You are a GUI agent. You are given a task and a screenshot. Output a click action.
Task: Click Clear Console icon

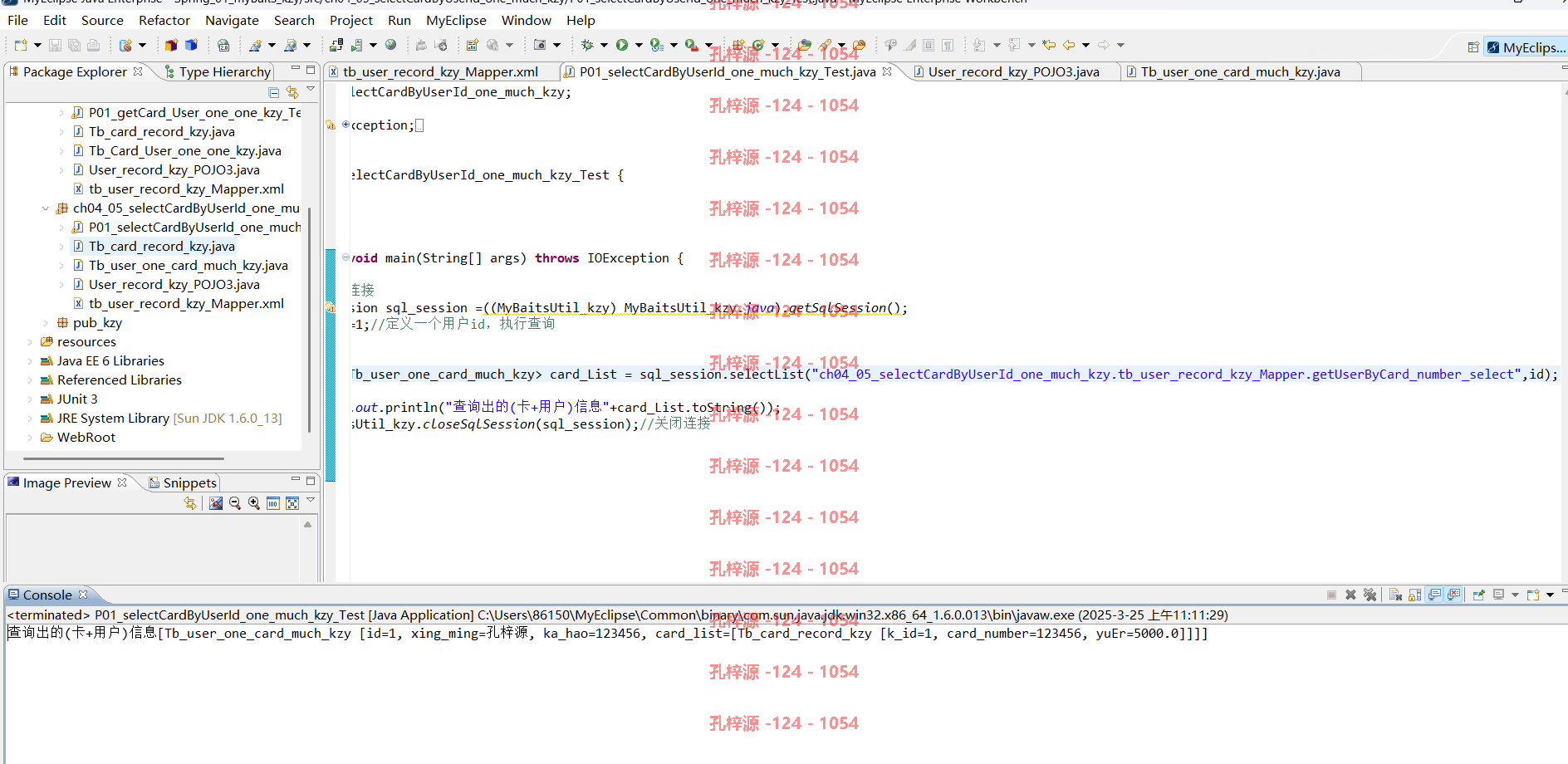pyautogui.click(x=1395, y=595)
